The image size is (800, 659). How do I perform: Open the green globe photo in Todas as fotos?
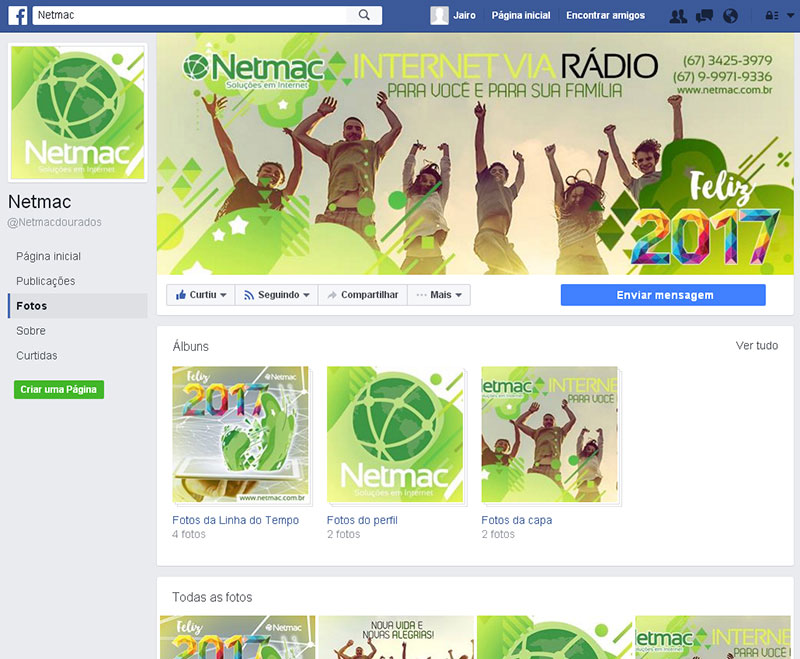(555, 637)
